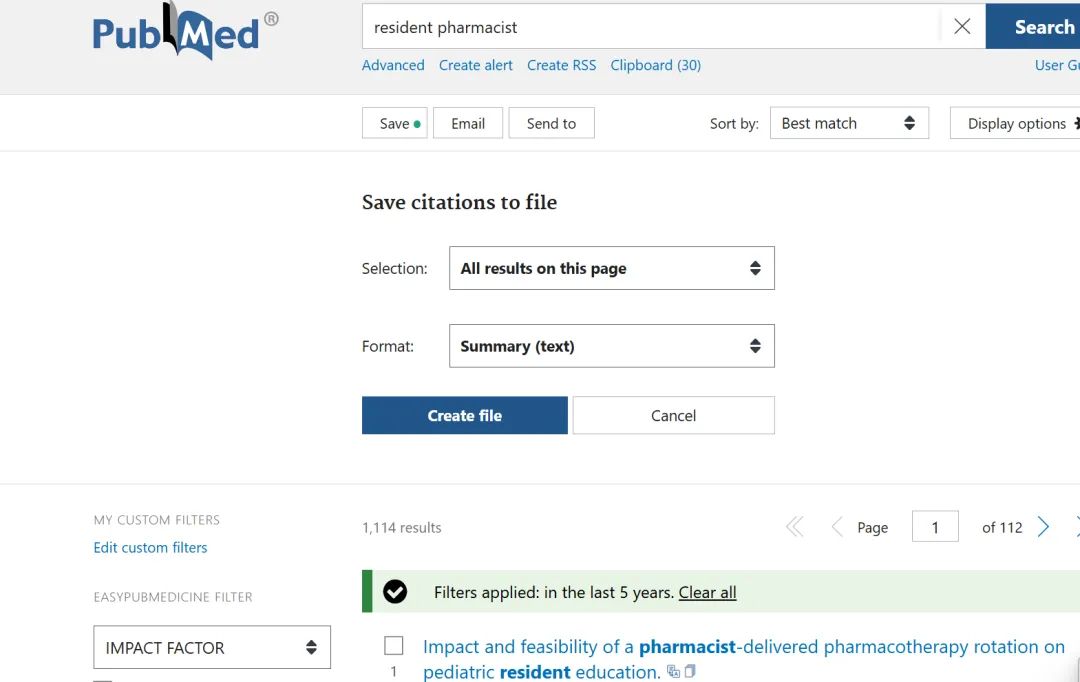The width and height of the screenshot is (1080, 682).
Task: Click the previous page arrow
Action: tap(837, 527)
